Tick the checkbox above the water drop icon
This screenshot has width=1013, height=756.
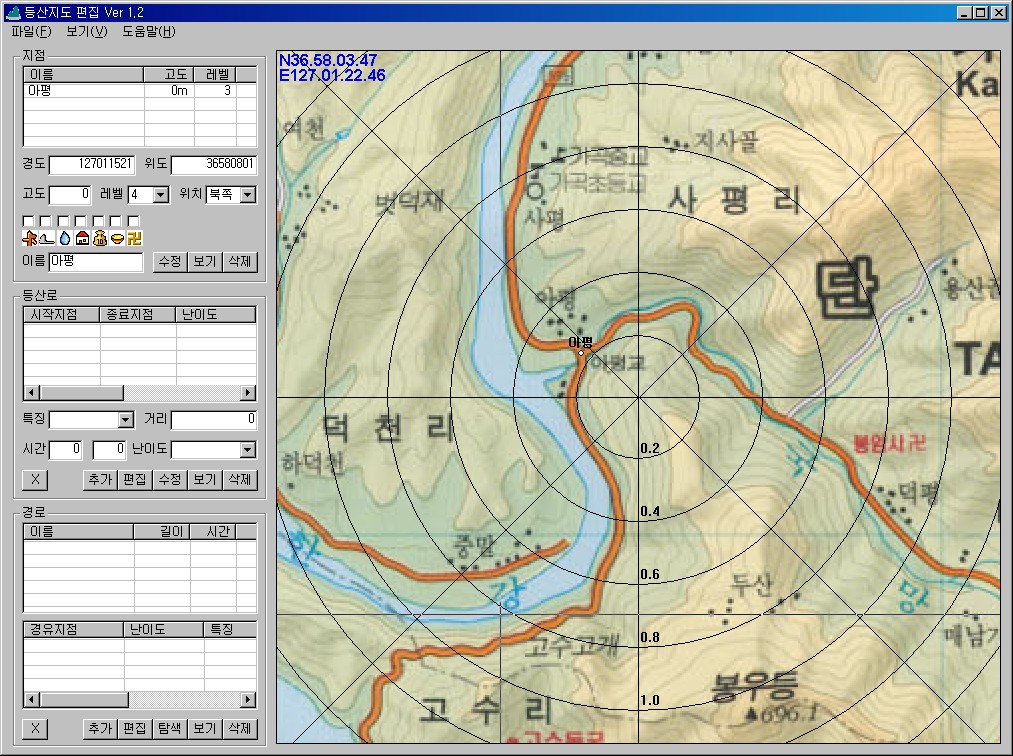tap(63, 221)
